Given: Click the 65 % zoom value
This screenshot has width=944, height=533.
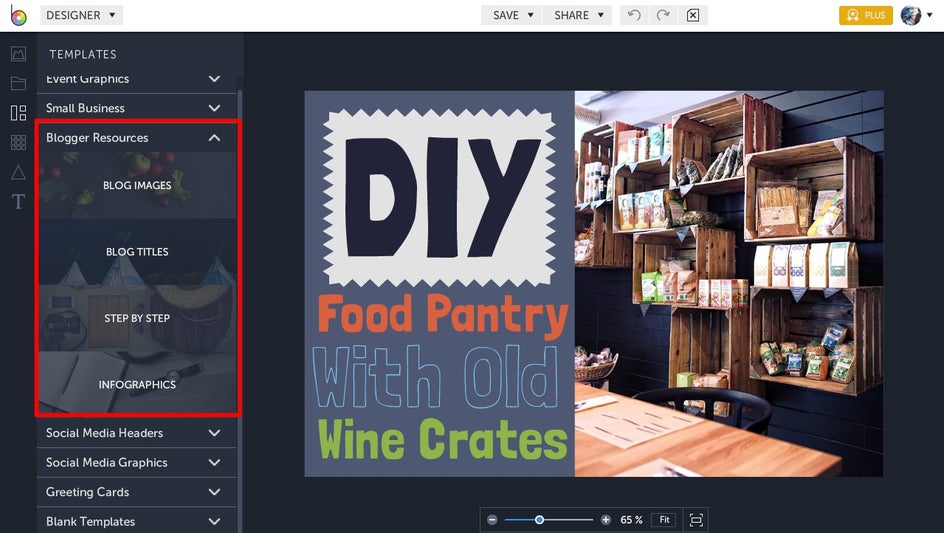Looking at the screenshot, I should (632, 520).
